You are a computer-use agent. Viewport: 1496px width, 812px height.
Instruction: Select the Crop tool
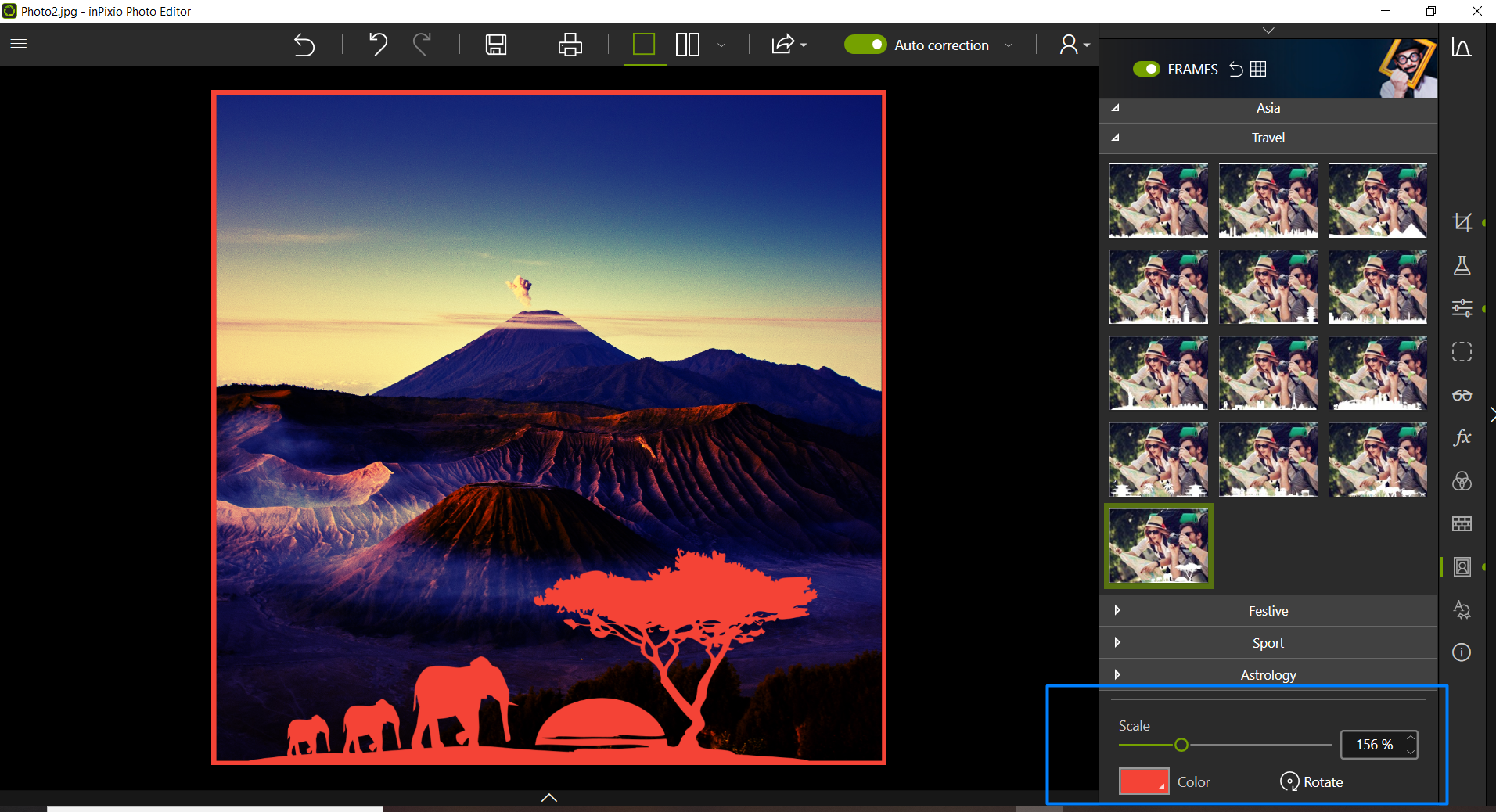(x=1462, y=223)
